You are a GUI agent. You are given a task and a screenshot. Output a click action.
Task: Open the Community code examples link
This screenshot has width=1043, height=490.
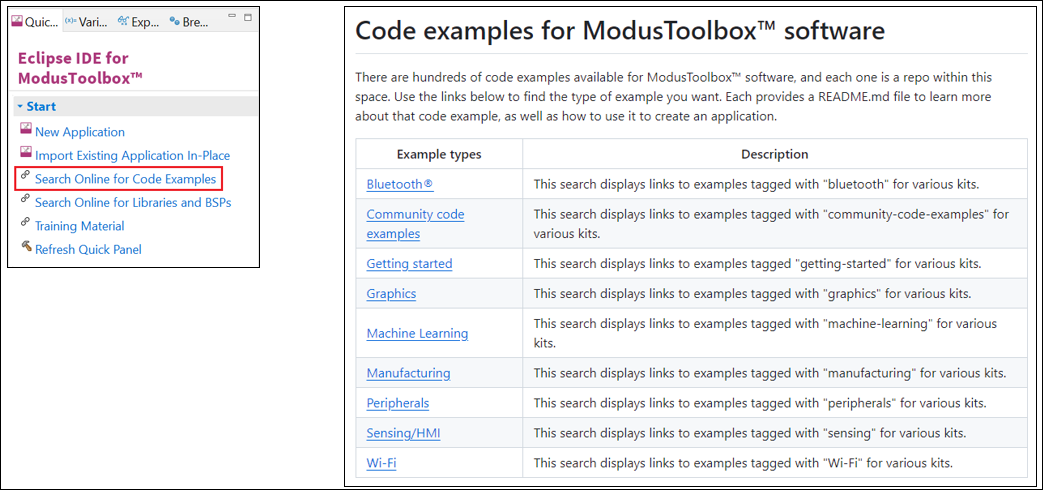pyautogui.click(x=415, y=224)
